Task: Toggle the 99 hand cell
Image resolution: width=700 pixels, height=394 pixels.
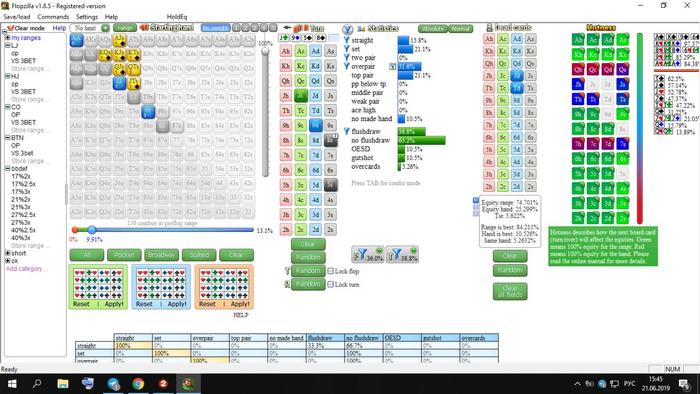Action: click(x=148, y=112)
